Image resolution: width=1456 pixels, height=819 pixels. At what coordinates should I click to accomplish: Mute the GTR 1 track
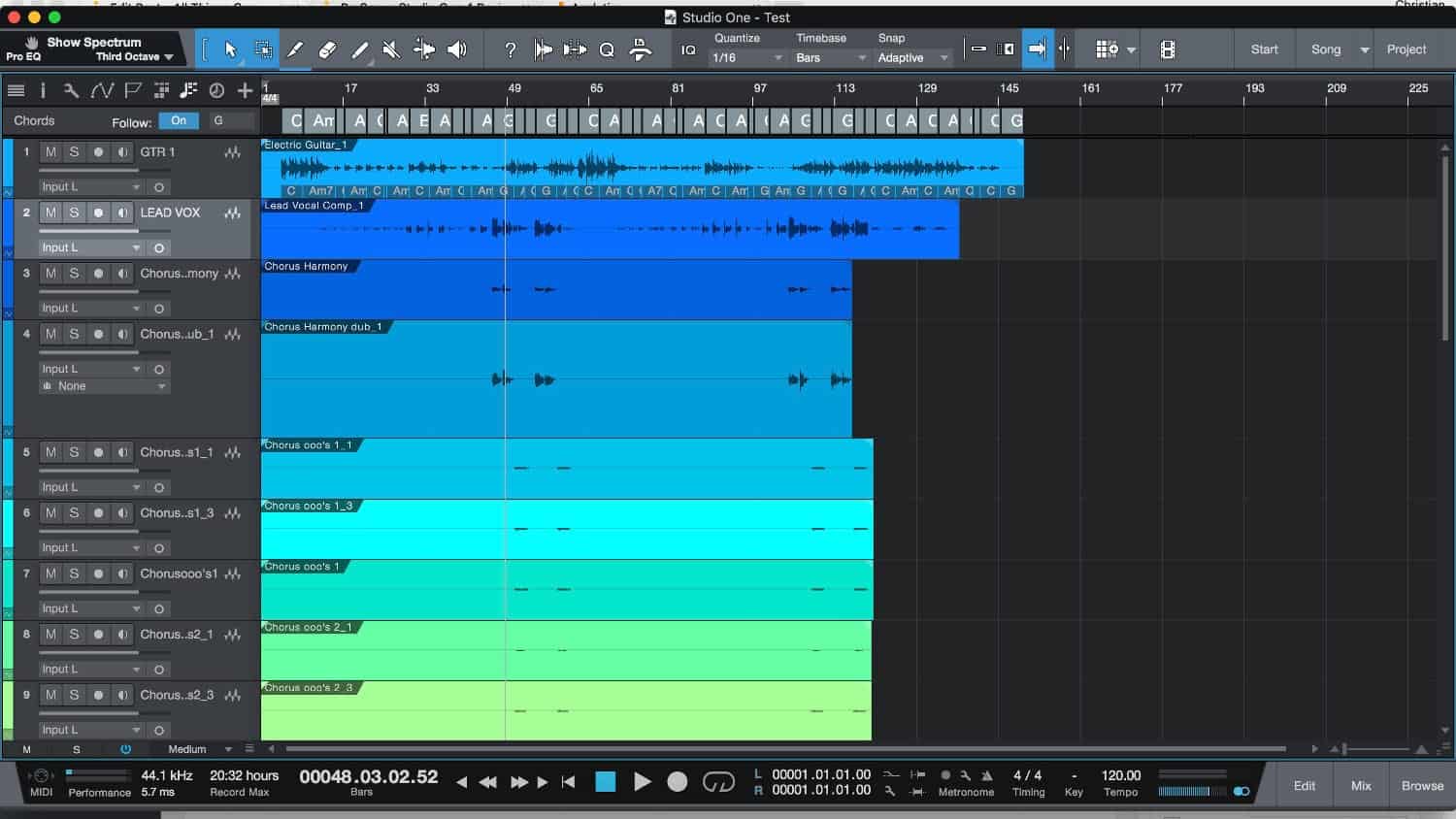pyautogui.click(x=50, y=152)
